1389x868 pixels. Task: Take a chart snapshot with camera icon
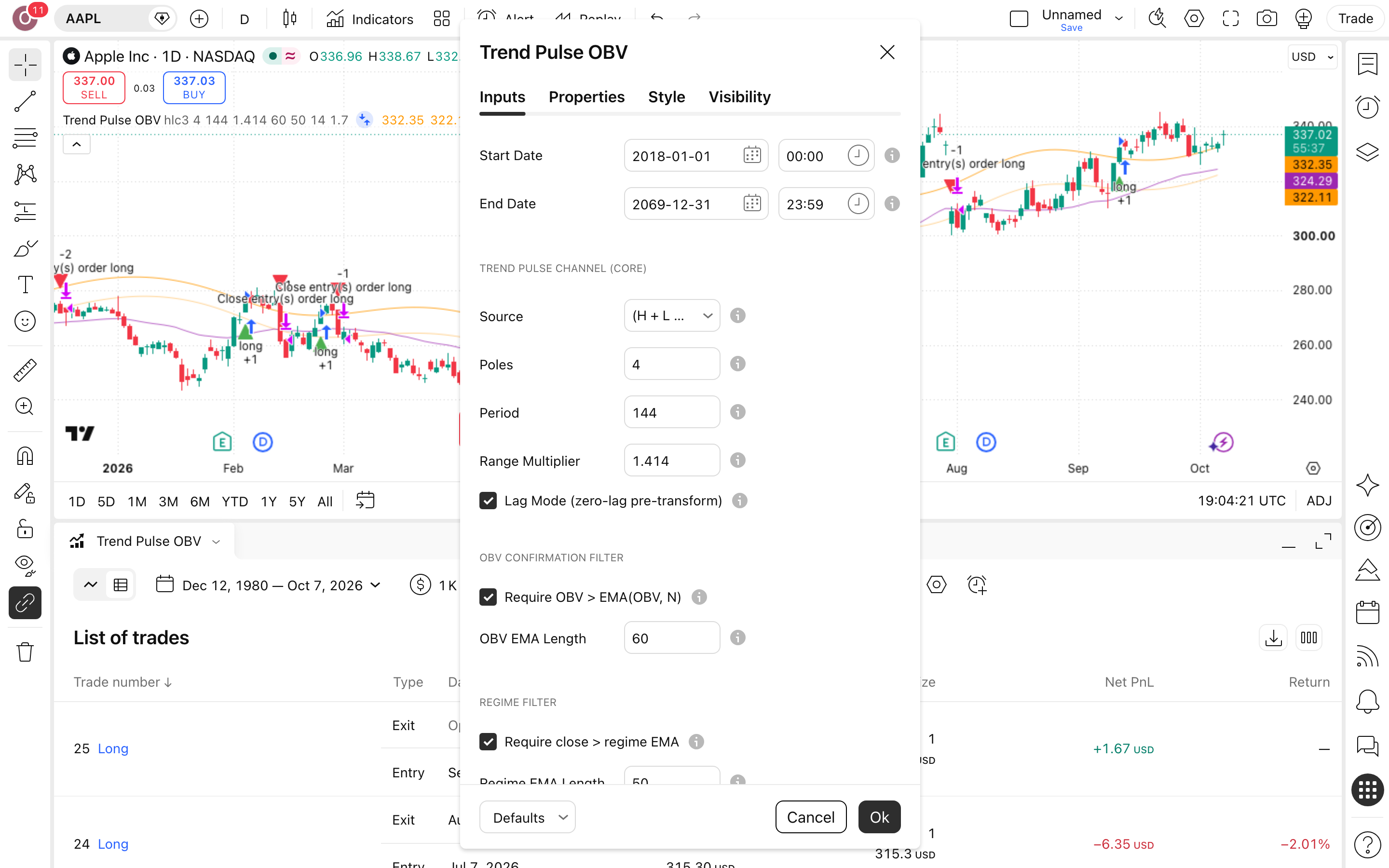click(x=1267, y=19)
